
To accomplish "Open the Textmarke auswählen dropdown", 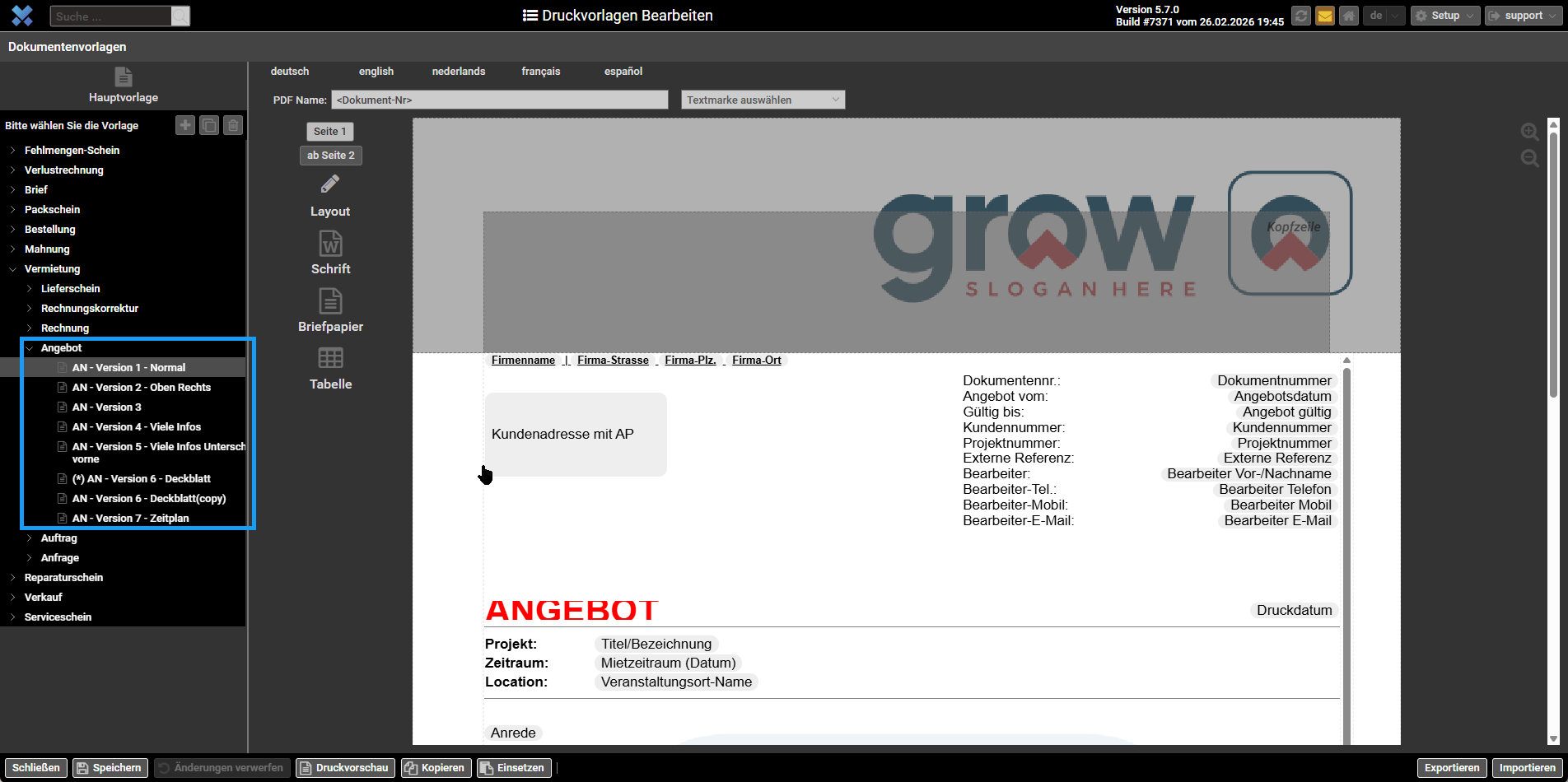I will (763, 100).
